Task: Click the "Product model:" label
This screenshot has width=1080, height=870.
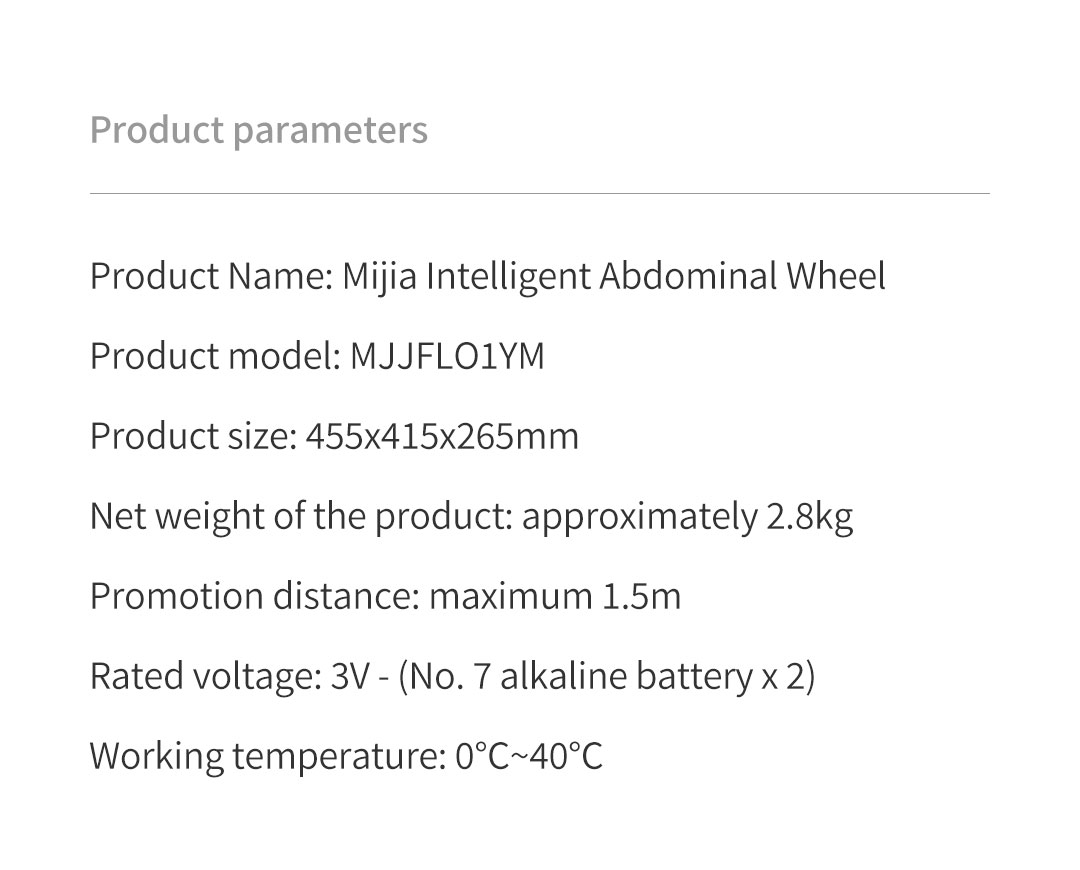Action: coord(215,356)
